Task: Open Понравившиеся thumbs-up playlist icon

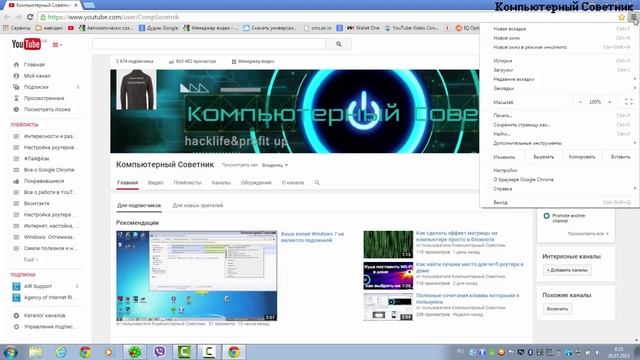Action: 16,181
